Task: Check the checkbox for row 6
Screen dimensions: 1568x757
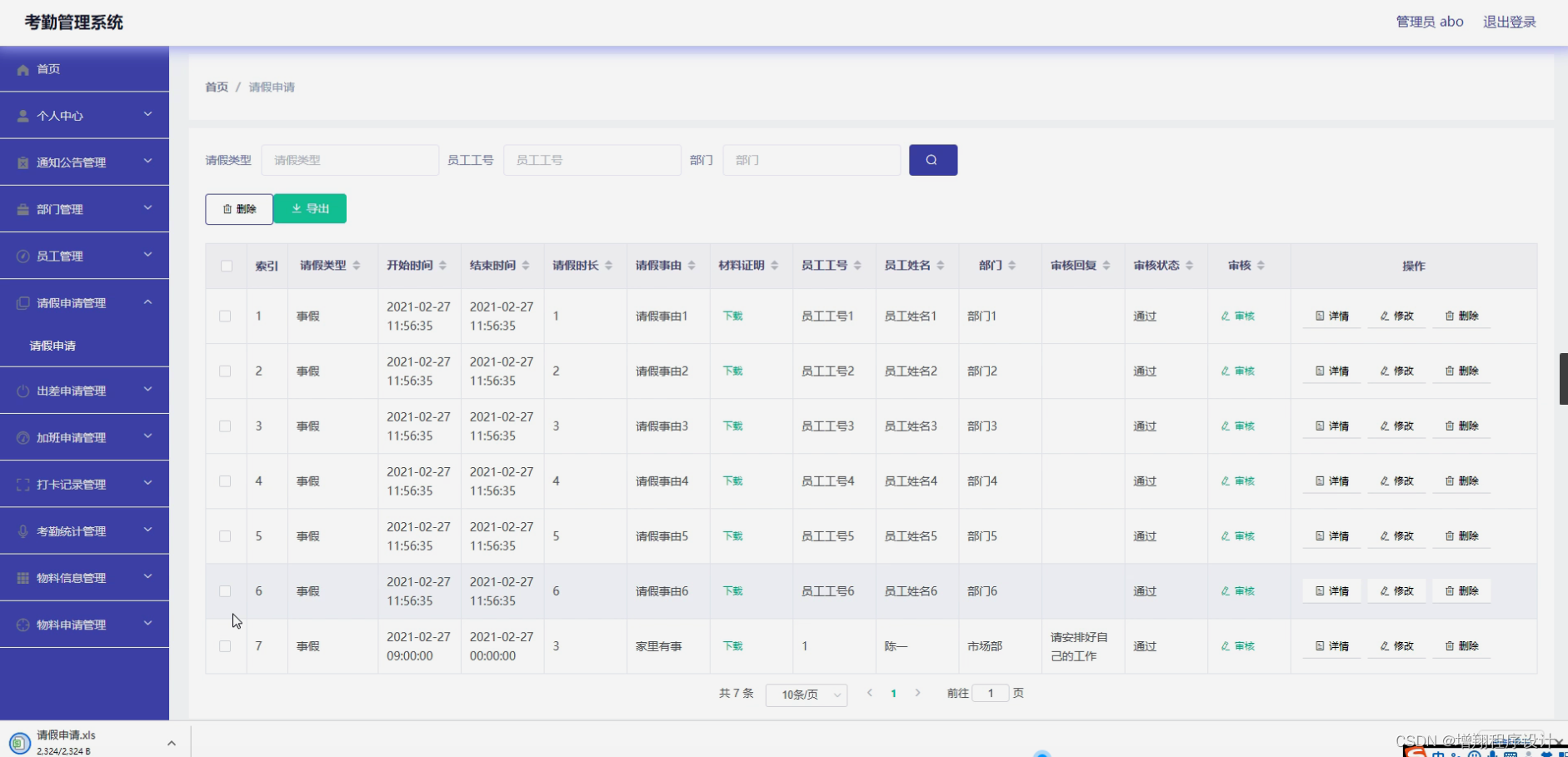Action: pos(225,591)
